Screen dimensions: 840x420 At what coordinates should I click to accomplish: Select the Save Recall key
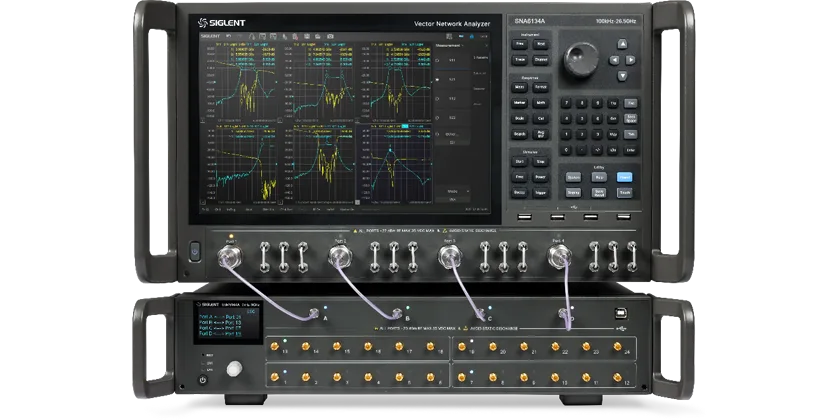599,192
